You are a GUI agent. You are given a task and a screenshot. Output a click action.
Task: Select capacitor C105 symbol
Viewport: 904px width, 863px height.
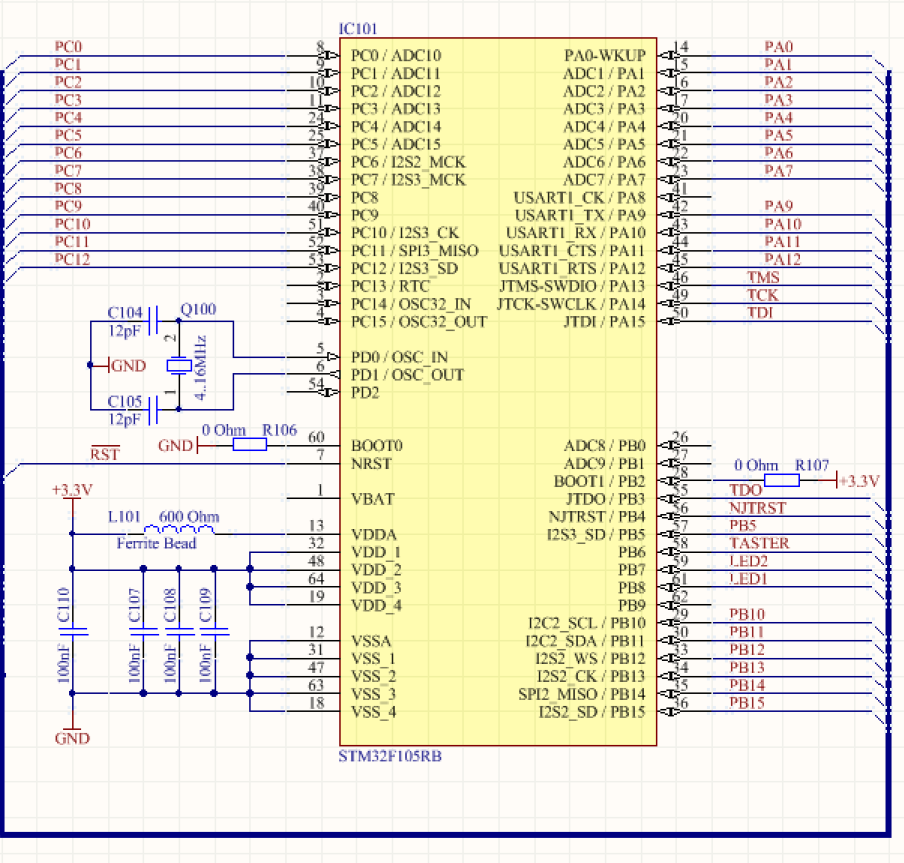click(x=153, y=409)
